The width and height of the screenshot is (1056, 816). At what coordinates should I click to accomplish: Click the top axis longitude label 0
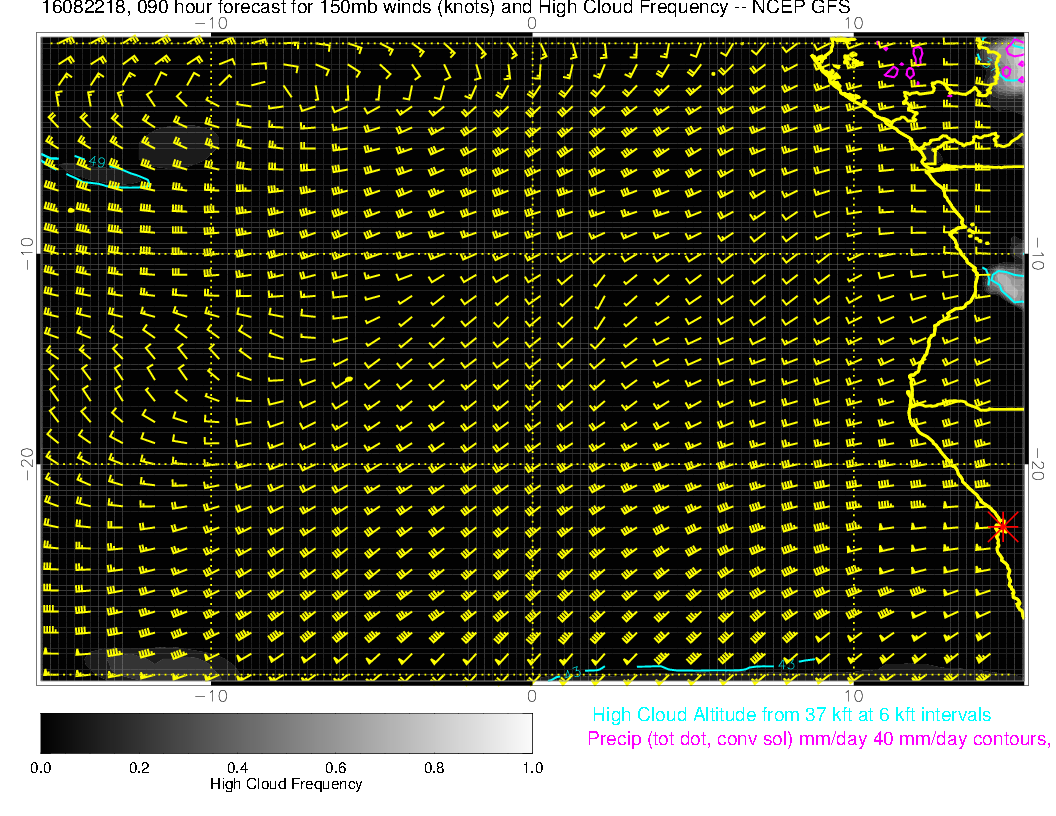pos(532,24)
